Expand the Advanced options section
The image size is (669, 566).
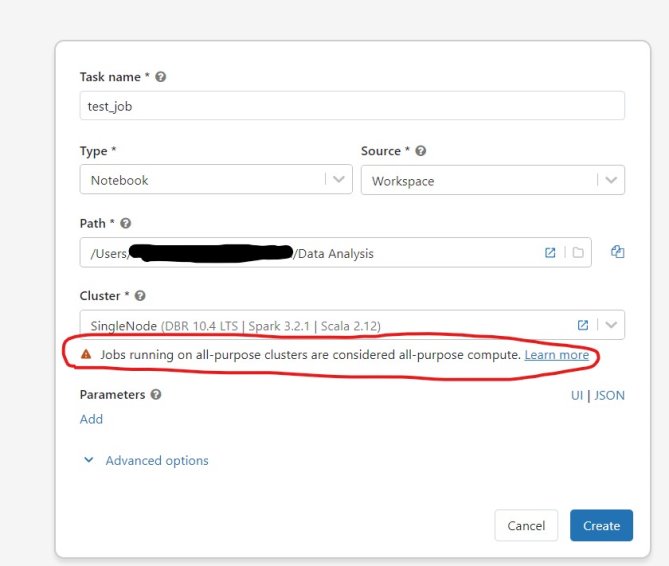pos(145,460)
